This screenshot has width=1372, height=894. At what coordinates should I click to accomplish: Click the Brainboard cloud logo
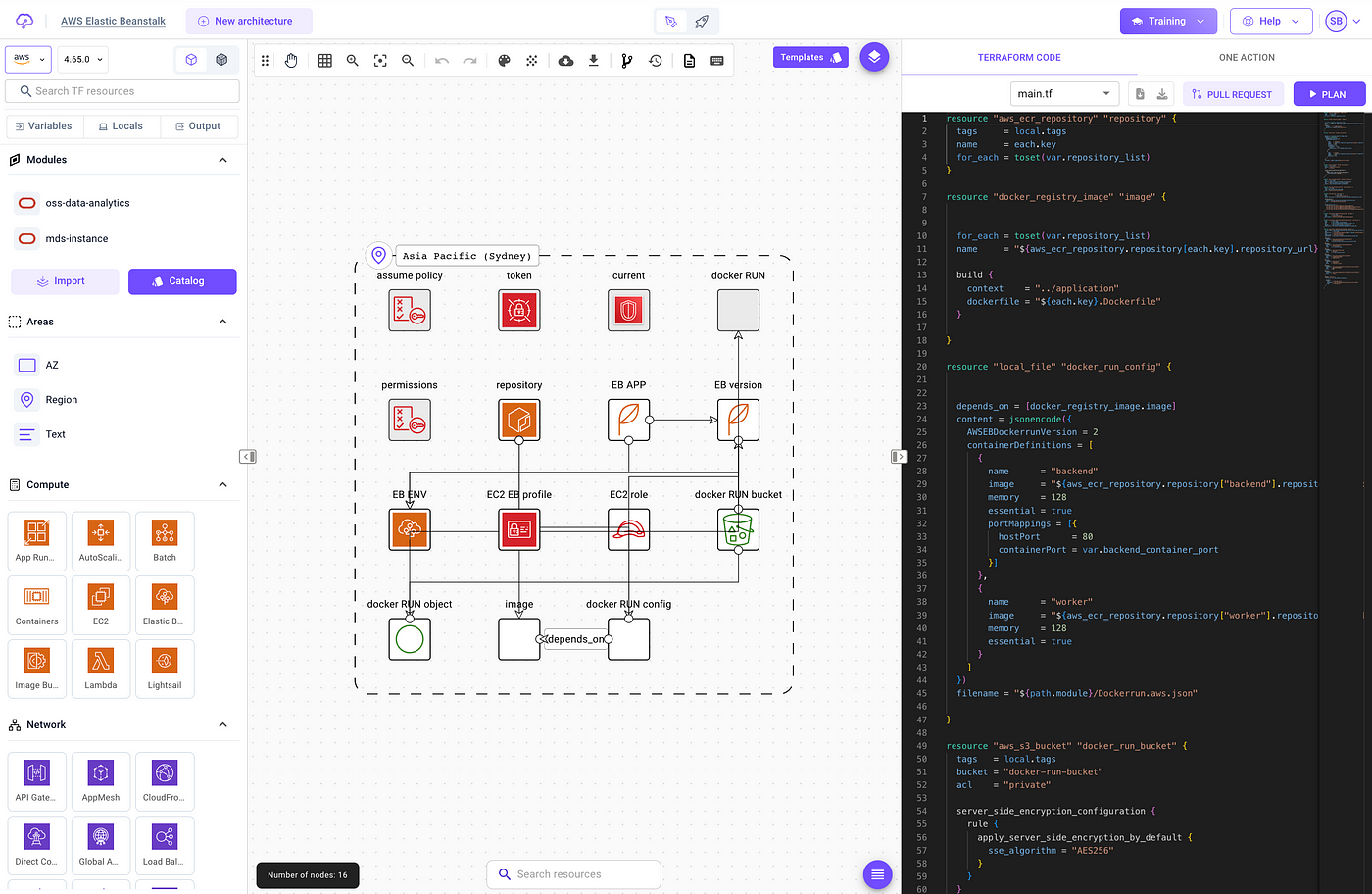(x=24, y=21)
